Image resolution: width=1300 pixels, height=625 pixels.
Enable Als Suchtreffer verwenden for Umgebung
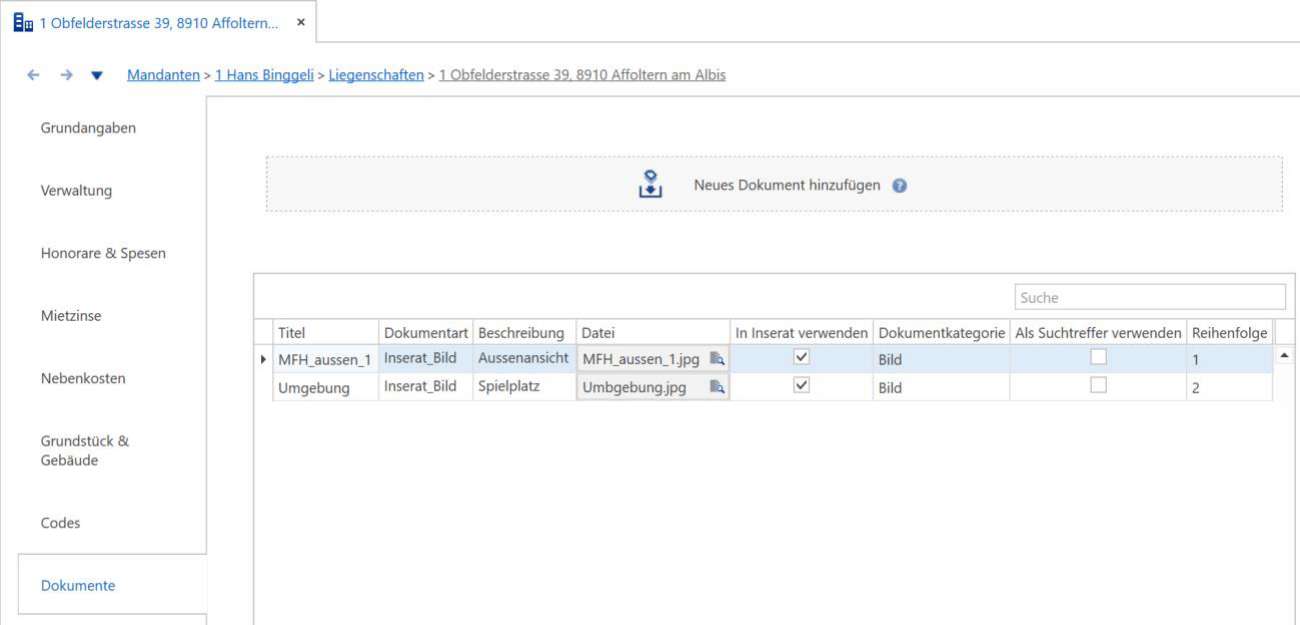point(1098,387)
